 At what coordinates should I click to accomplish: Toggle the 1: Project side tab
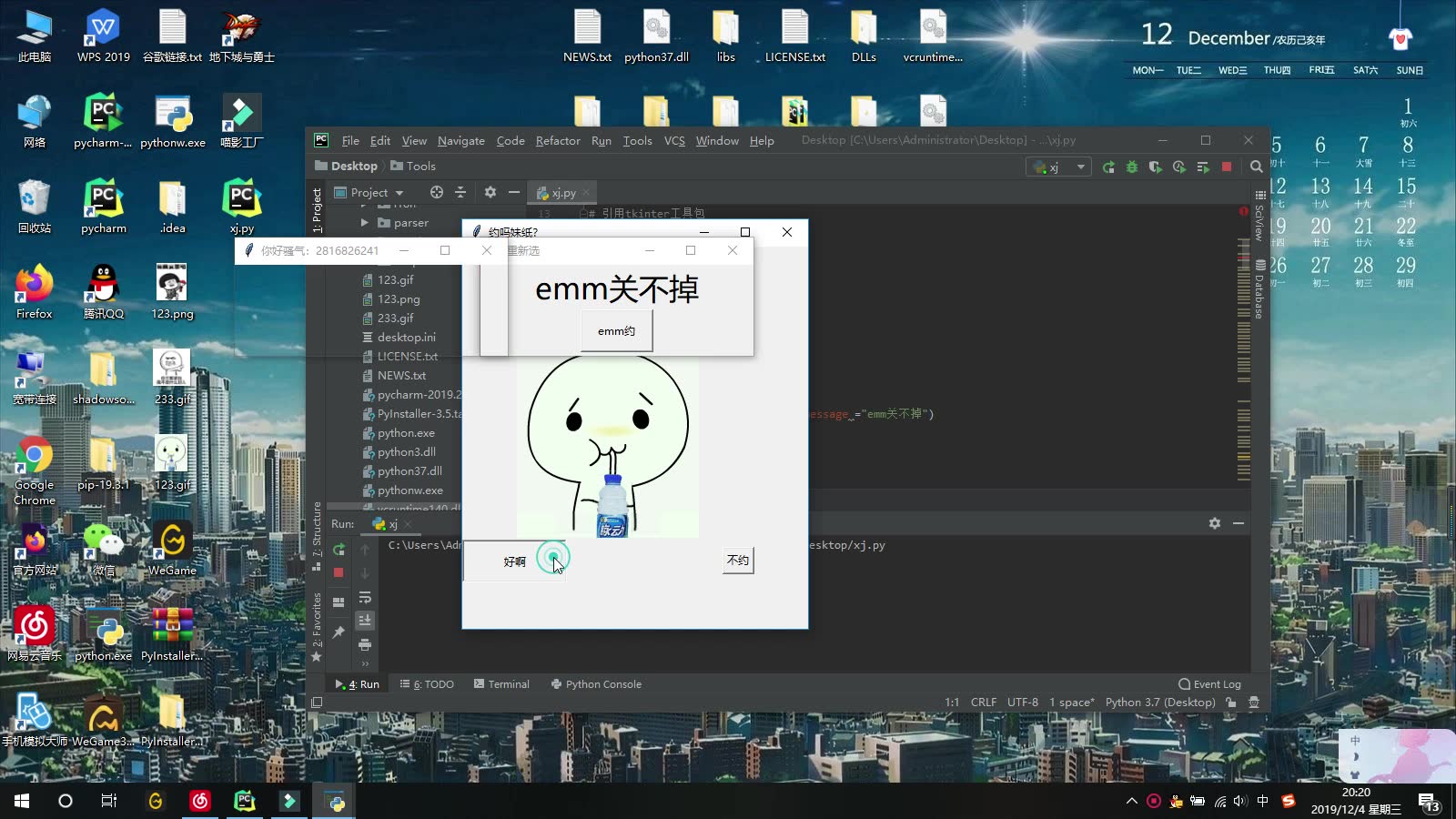tap(317, 210)
